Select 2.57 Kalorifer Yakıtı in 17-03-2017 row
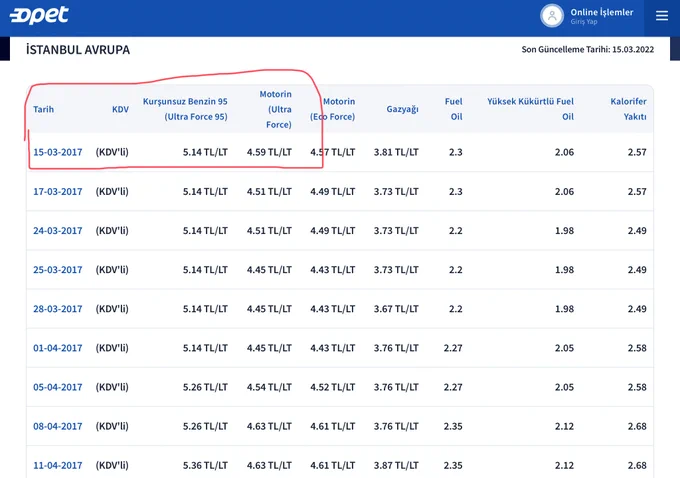The image size is (680, 478). click(x=637, y=191)
